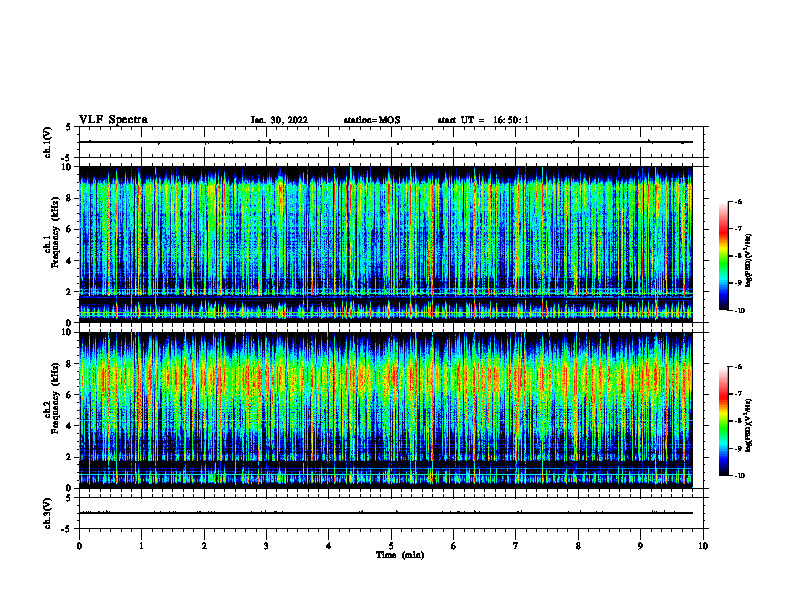The height and width of the screenshot is (612, 792).
Task: Click the ch.1 "Frequency (kHz)" axis label
Action: click(x=55, y=232)
